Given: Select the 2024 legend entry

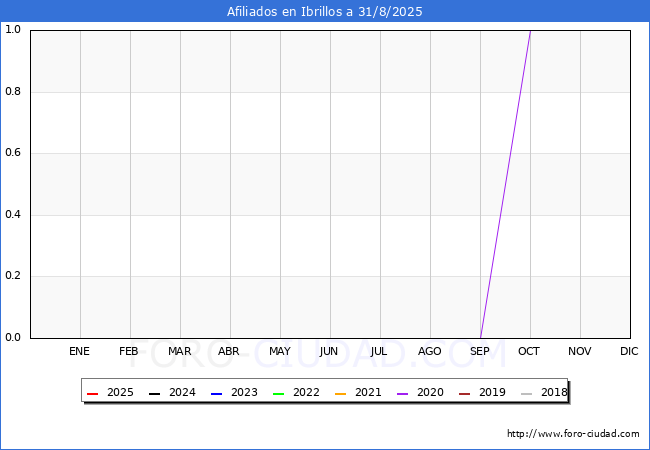Looking at the screenshot, I should pyautogui.click(x=170, y=393).
